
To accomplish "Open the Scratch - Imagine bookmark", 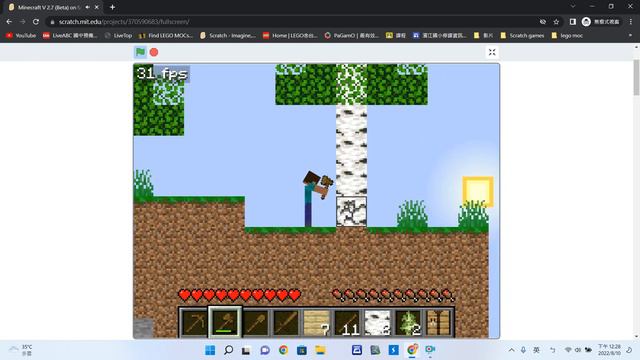I will 227,36.
